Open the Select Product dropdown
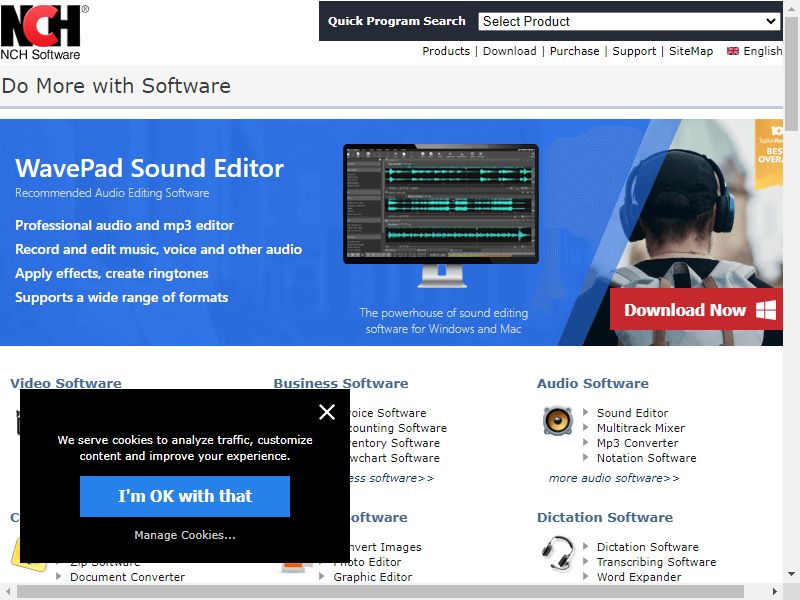This screenshot has width=800, height=600. pyautogui.click(x=628, y=21)
